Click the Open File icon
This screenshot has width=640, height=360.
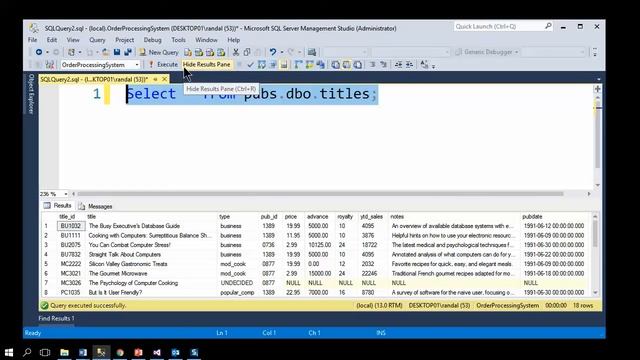[105, 52]
